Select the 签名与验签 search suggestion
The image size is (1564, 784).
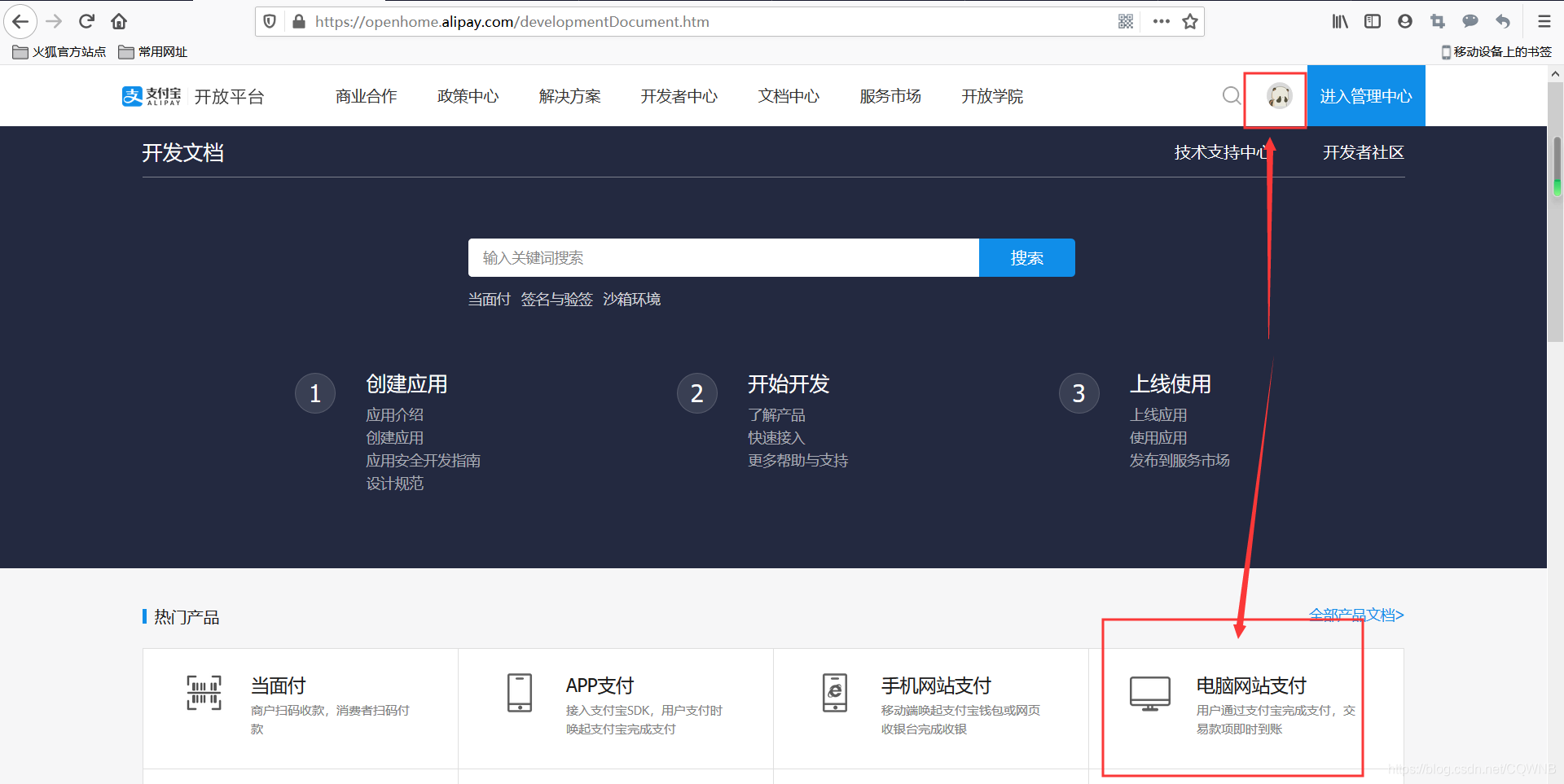coord(557,300)
